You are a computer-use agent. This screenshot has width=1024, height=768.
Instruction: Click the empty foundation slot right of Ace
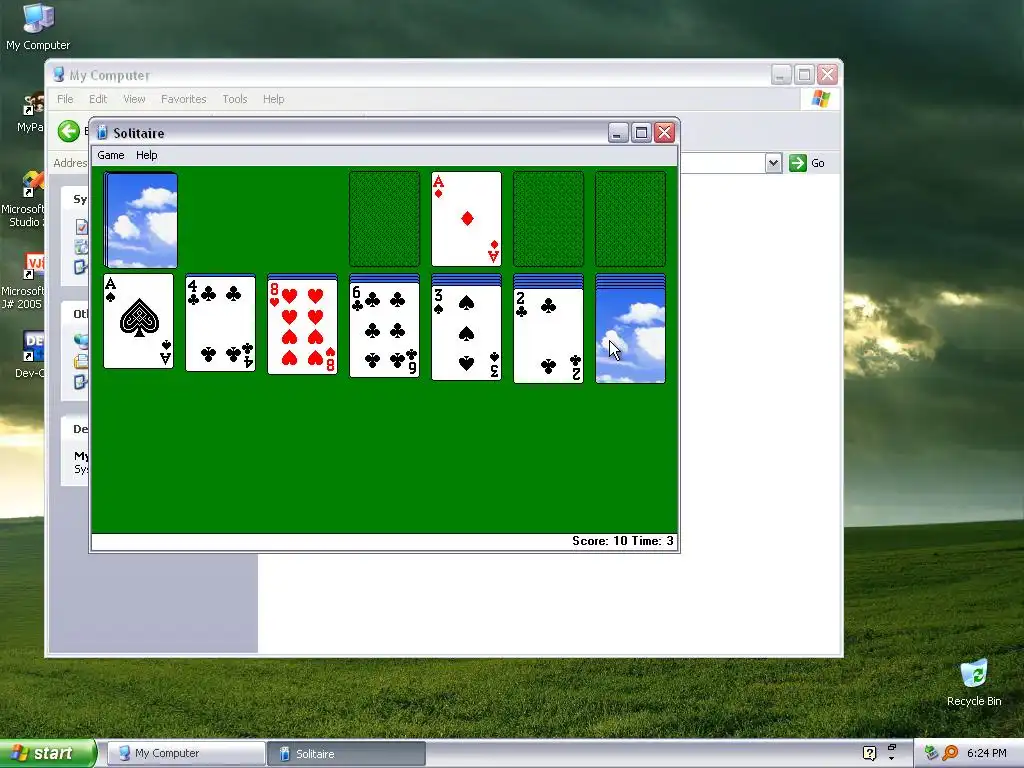[549, 219]
